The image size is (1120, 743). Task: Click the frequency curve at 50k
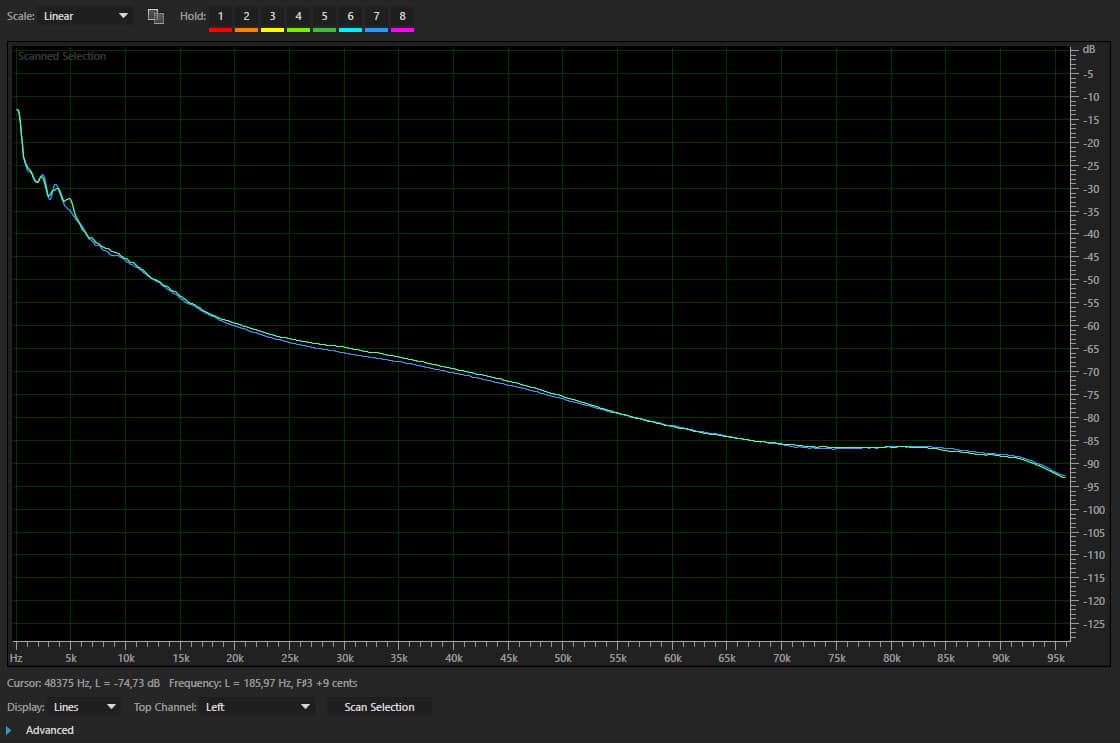click(563, 397)
